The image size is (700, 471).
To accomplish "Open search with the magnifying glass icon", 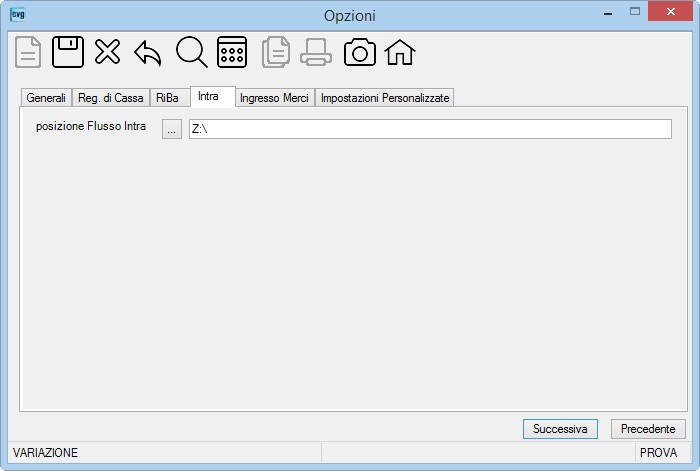I will [192, 52].
